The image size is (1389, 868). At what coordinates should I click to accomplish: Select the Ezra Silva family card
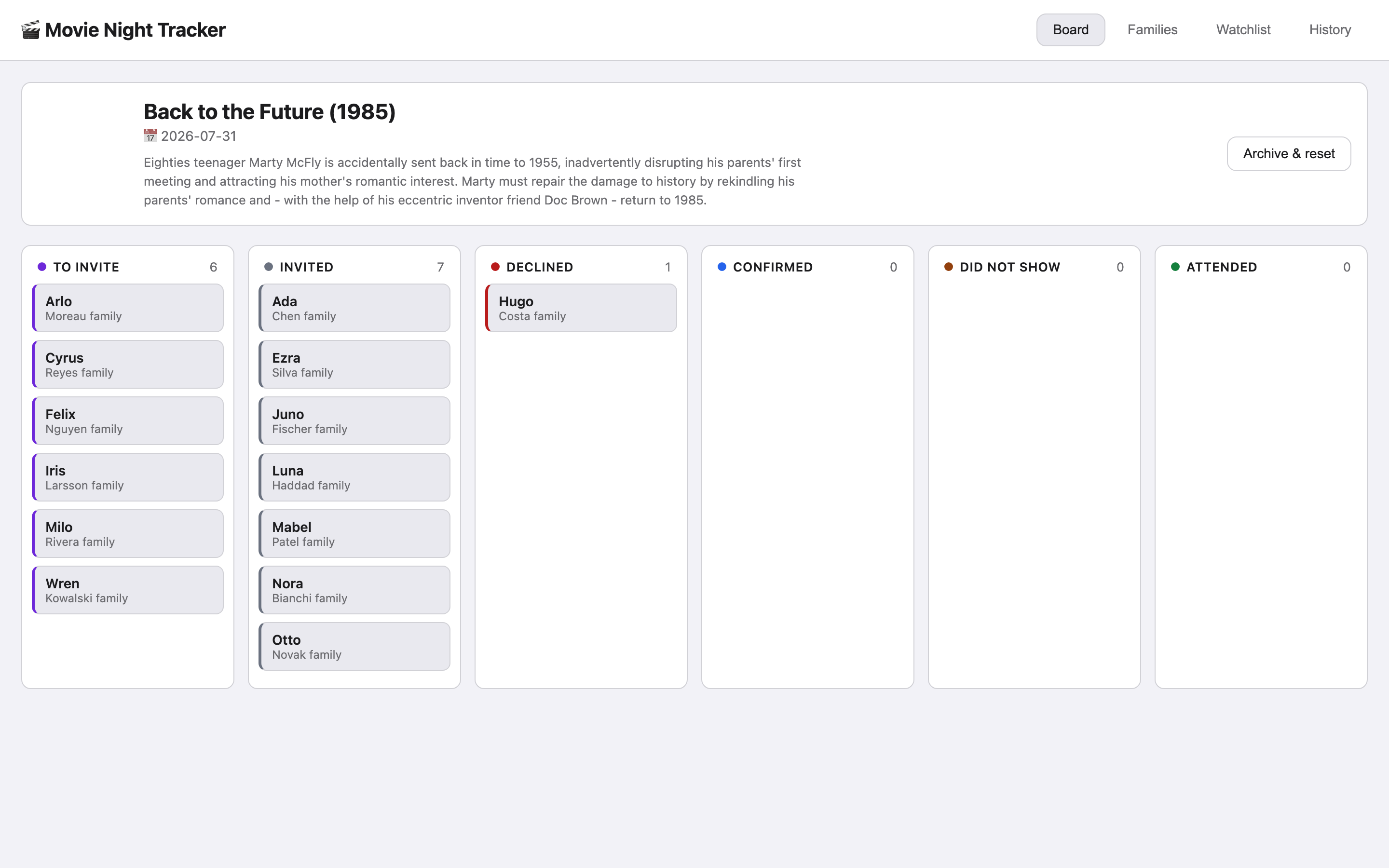(354, 365)
